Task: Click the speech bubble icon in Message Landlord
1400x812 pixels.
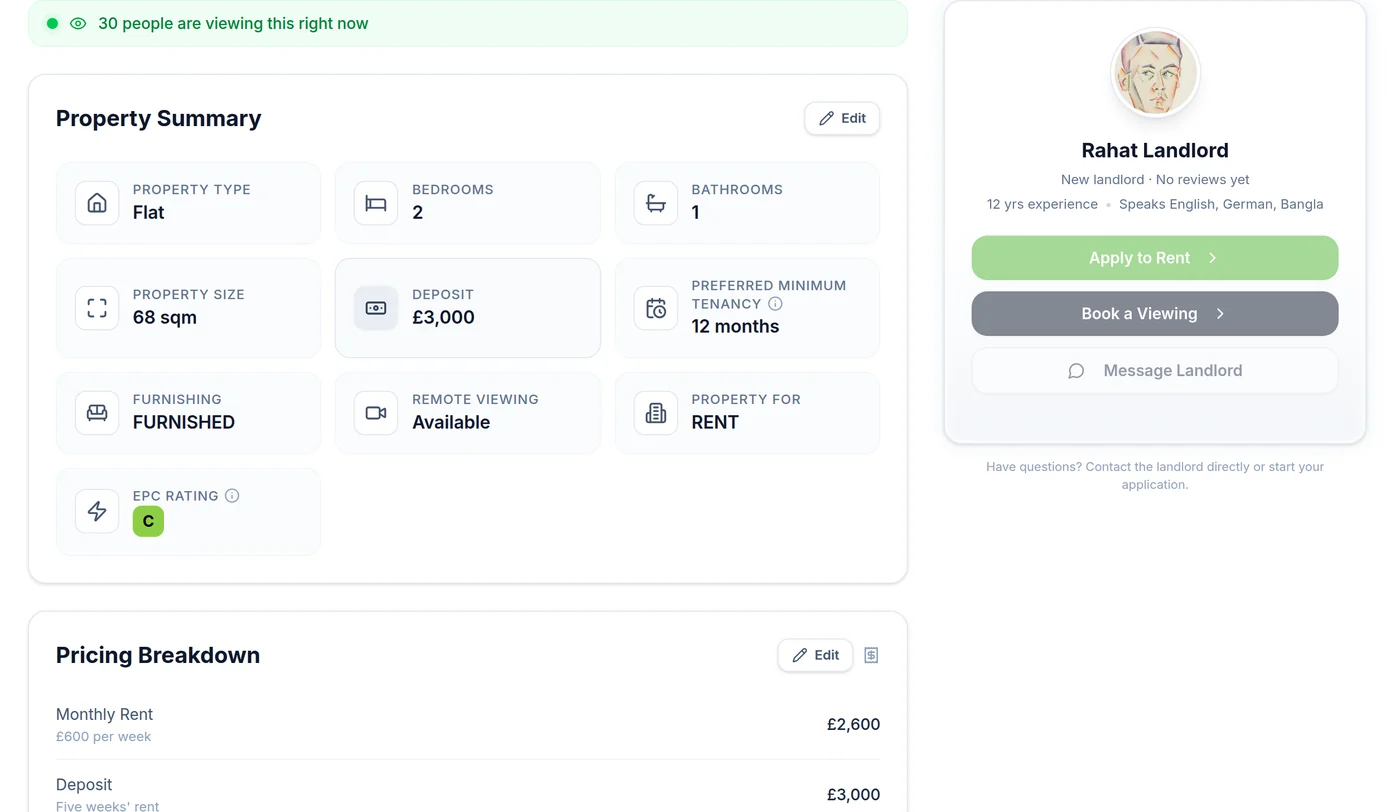Action: (1076, 371)
